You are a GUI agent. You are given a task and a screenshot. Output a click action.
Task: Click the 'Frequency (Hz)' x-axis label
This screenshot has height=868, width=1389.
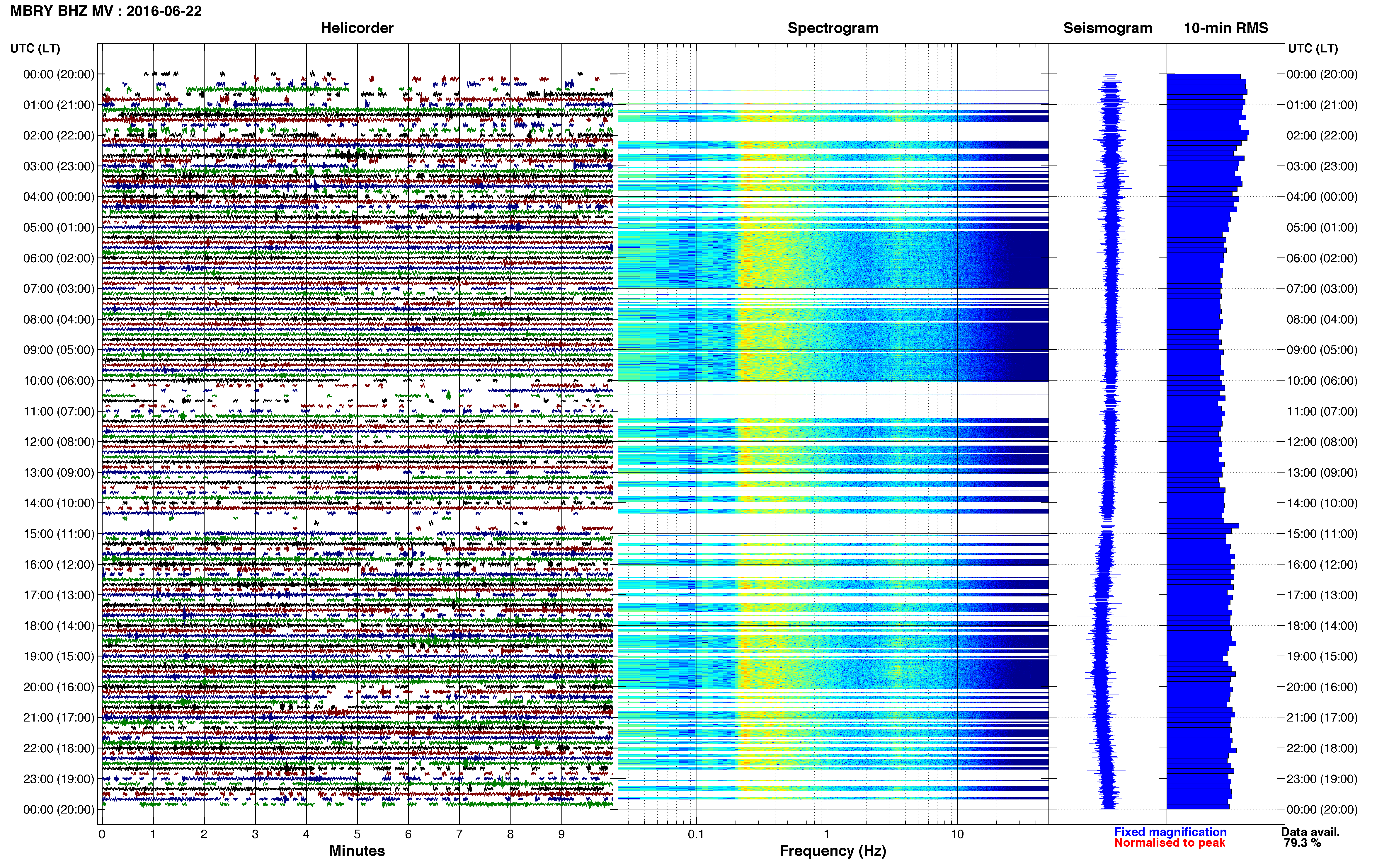[833, 851]
